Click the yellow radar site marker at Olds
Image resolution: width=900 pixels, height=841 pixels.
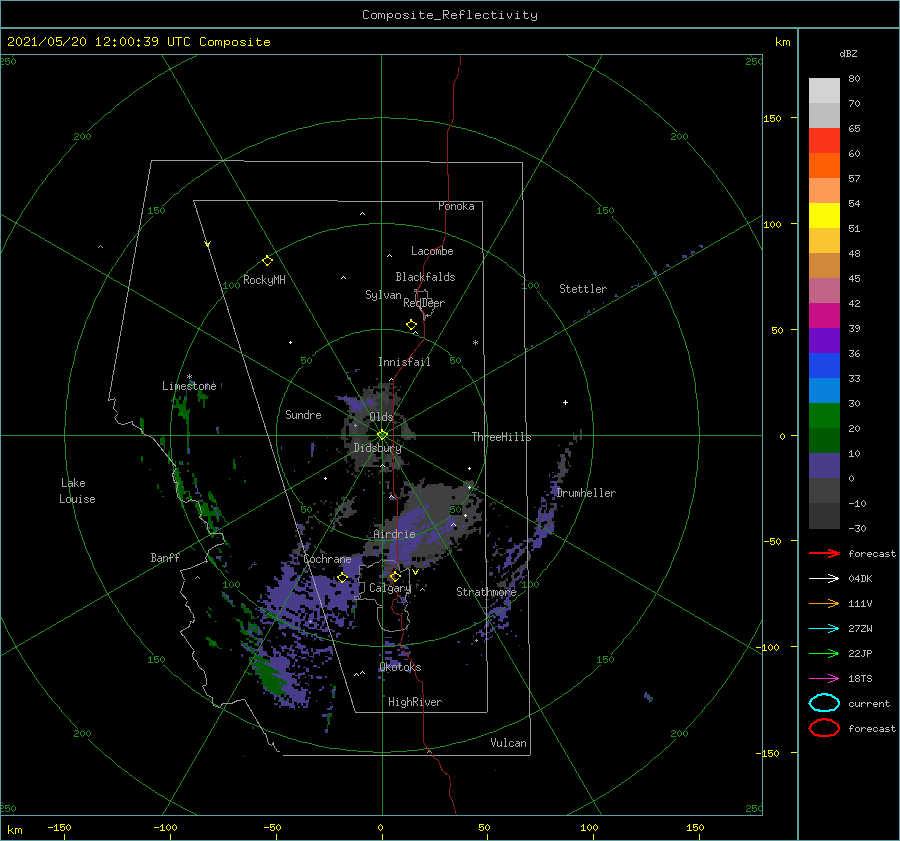click(382, 435)
